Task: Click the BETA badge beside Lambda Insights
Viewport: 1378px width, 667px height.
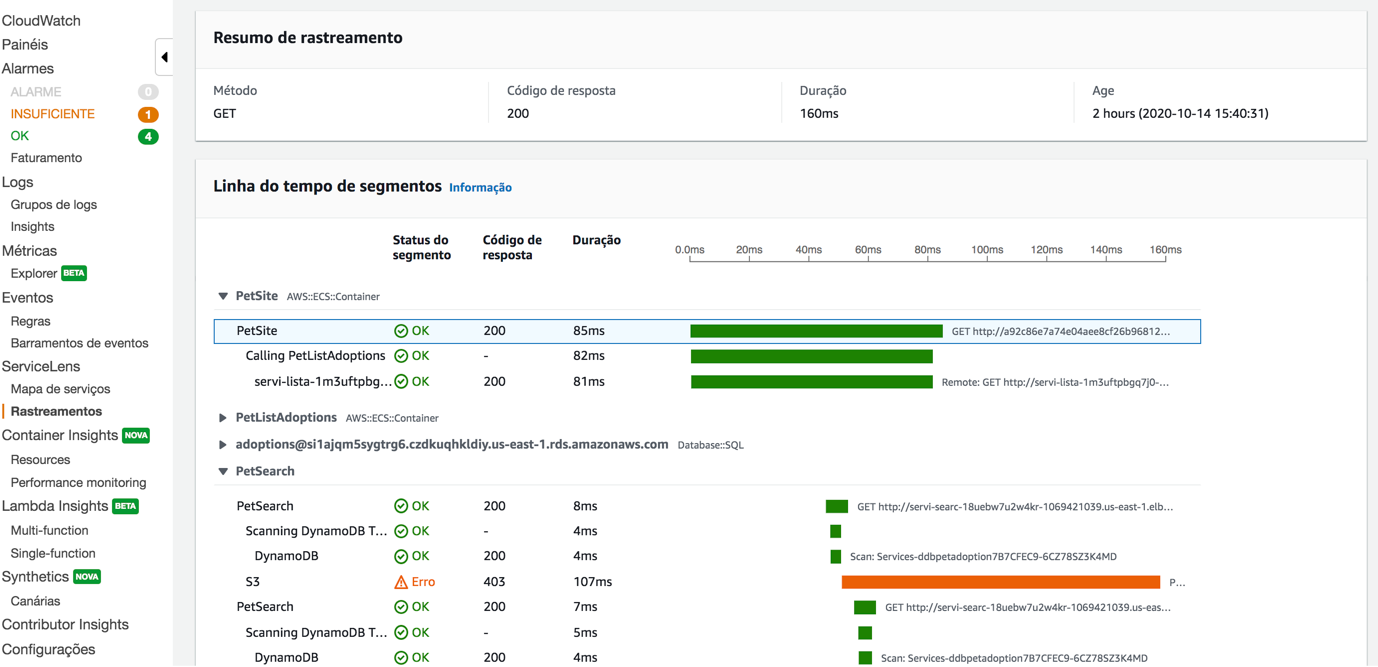Action: (125, 506)
